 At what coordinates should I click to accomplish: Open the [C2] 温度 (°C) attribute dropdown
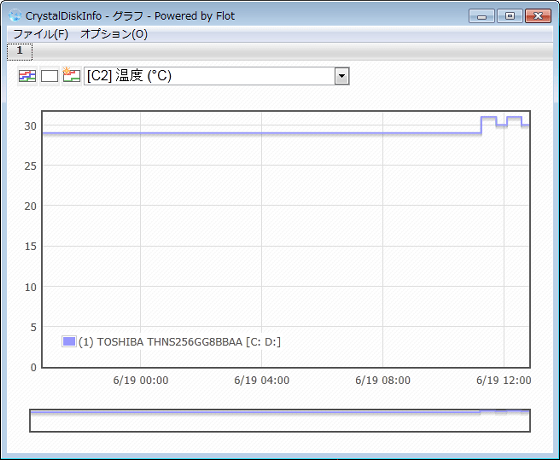[x=216, y=76]
